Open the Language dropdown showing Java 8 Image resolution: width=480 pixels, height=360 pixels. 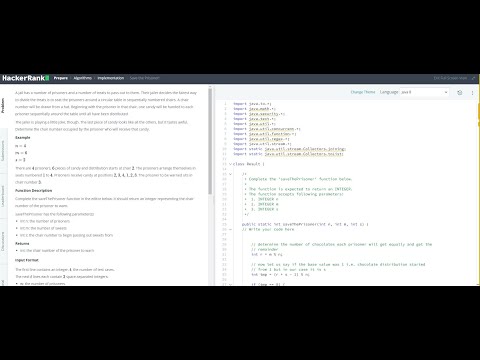pyautogui.click(x=424, y=92)
